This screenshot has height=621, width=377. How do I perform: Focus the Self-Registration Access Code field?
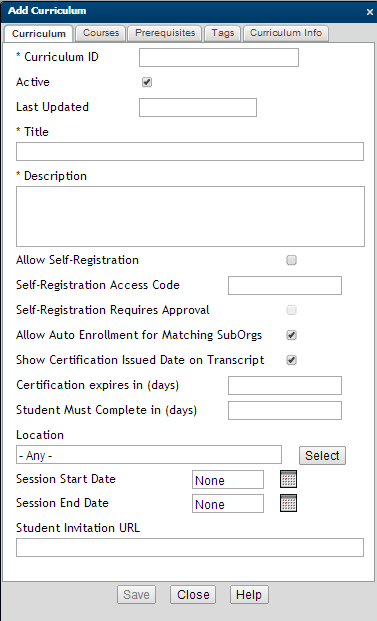point(285,286)
